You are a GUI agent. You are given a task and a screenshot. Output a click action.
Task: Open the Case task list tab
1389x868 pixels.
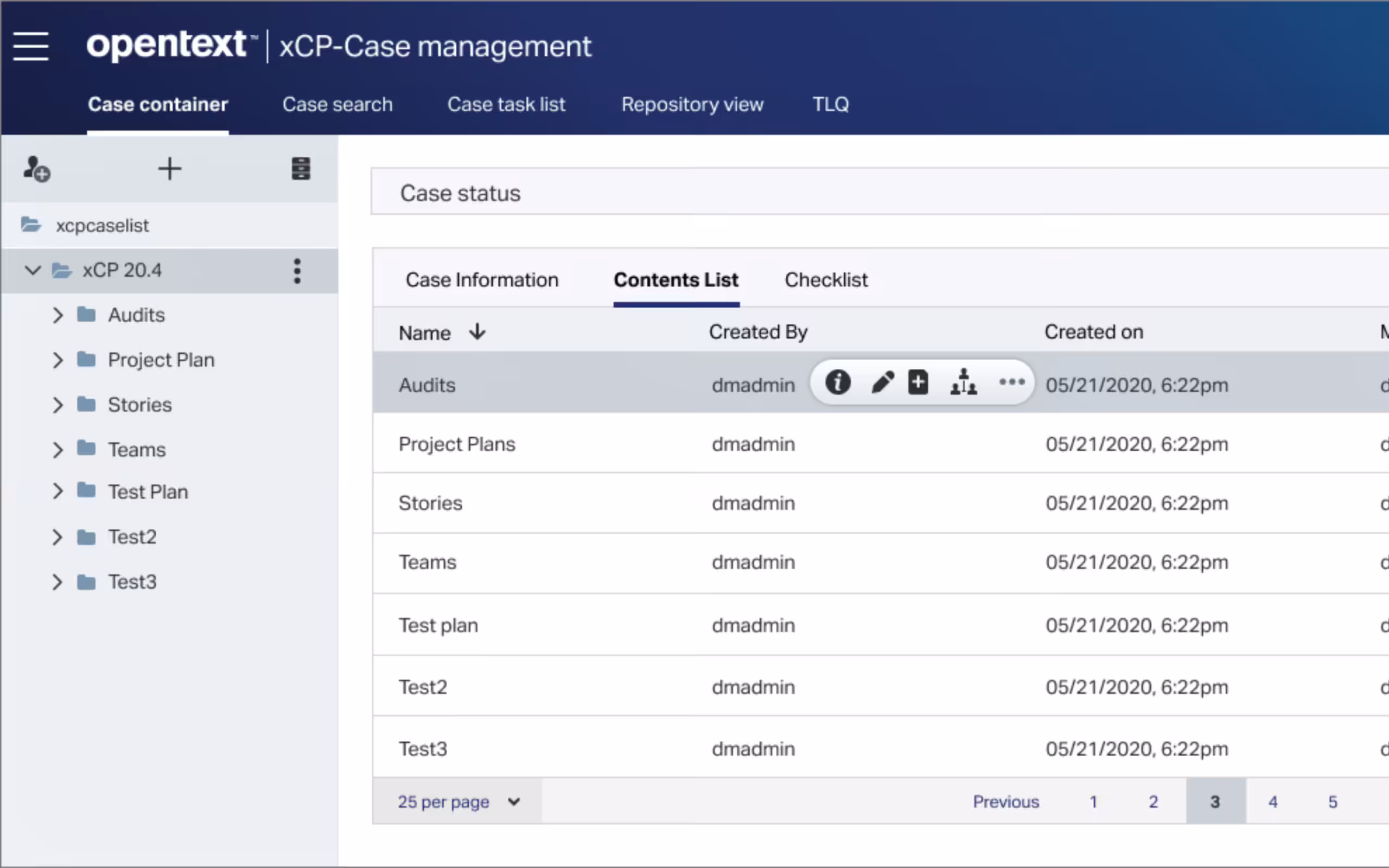click(506, 105)
